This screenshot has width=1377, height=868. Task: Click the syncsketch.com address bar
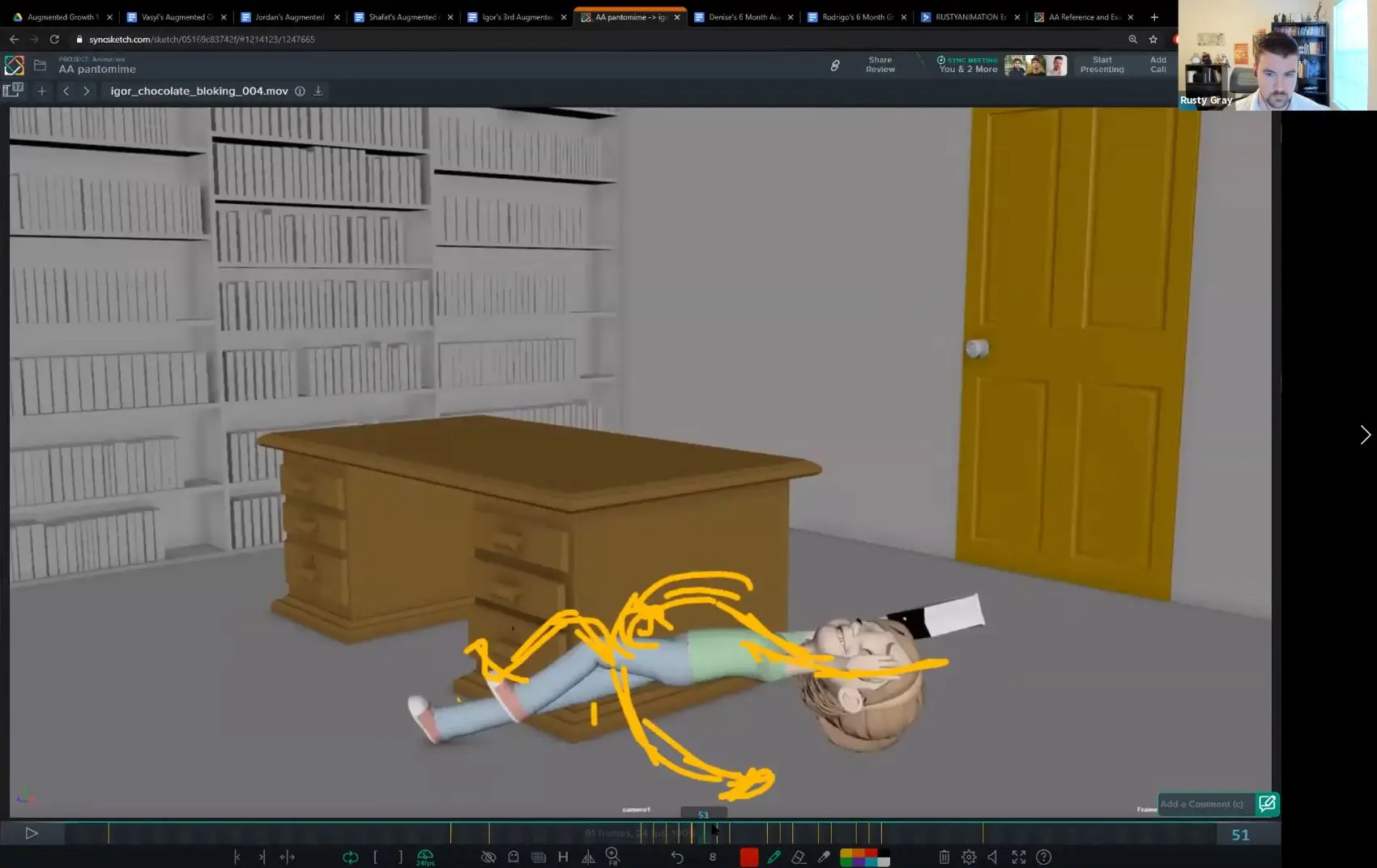pyautogui.click(x=595, y=39)
